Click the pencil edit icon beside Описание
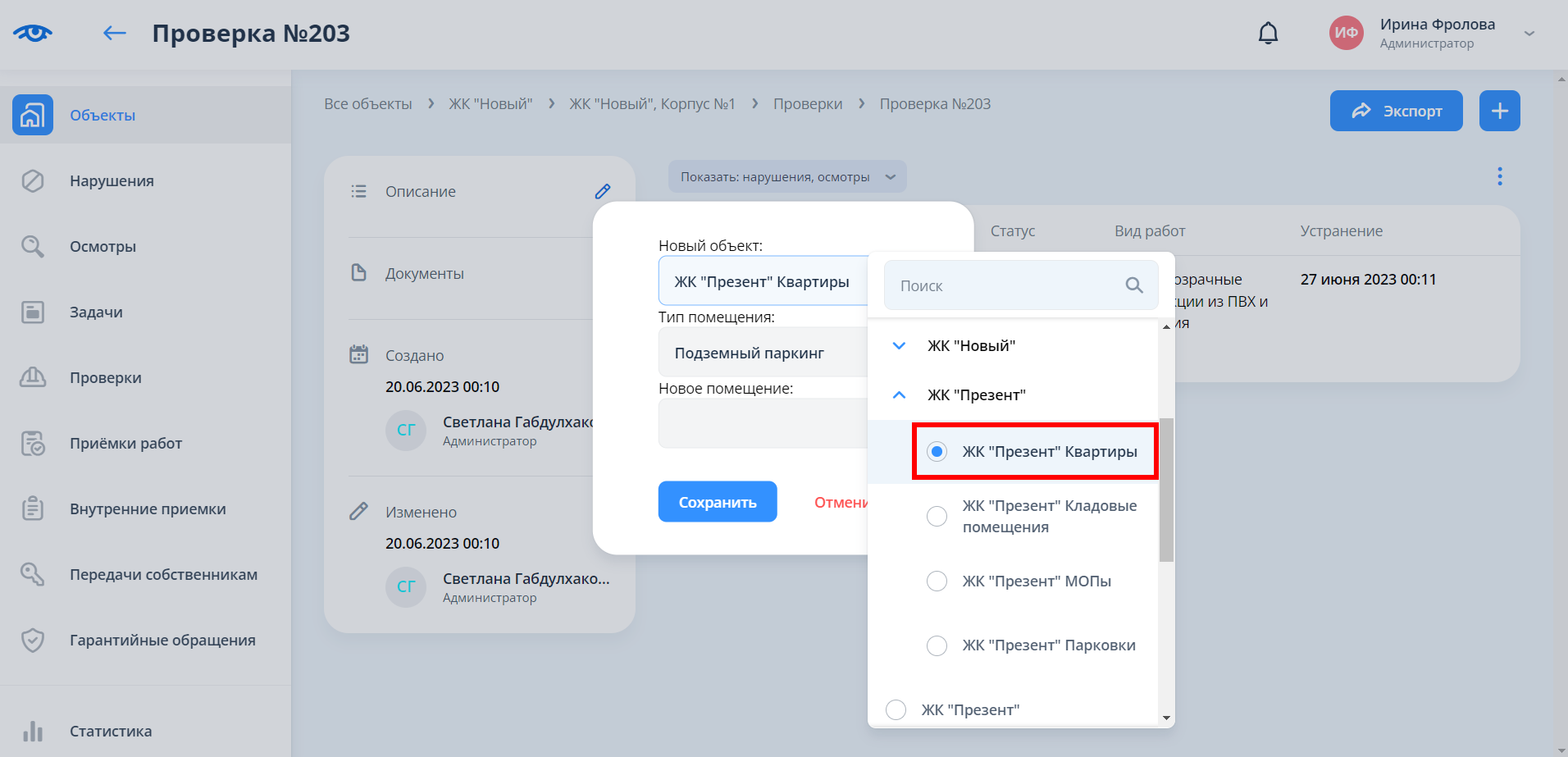The image size is (1568, 757). tap(603, 191)
